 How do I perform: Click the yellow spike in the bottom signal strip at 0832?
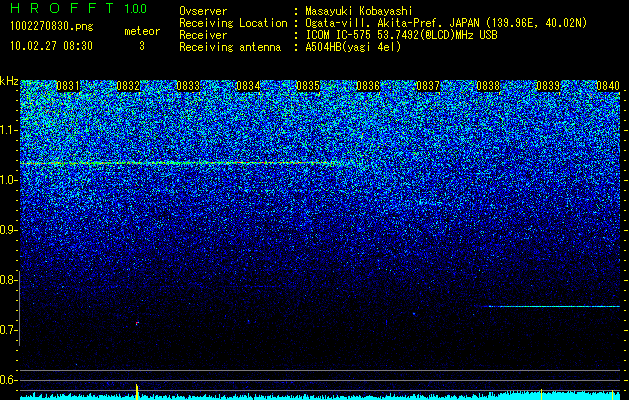pos(137,392)
